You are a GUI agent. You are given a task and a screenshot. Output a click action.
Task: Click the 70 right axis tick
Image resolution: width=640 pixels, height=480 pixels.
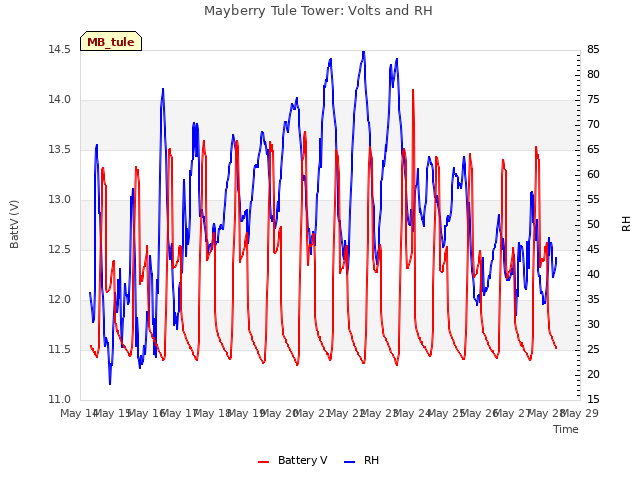click(x=593, y=124)
